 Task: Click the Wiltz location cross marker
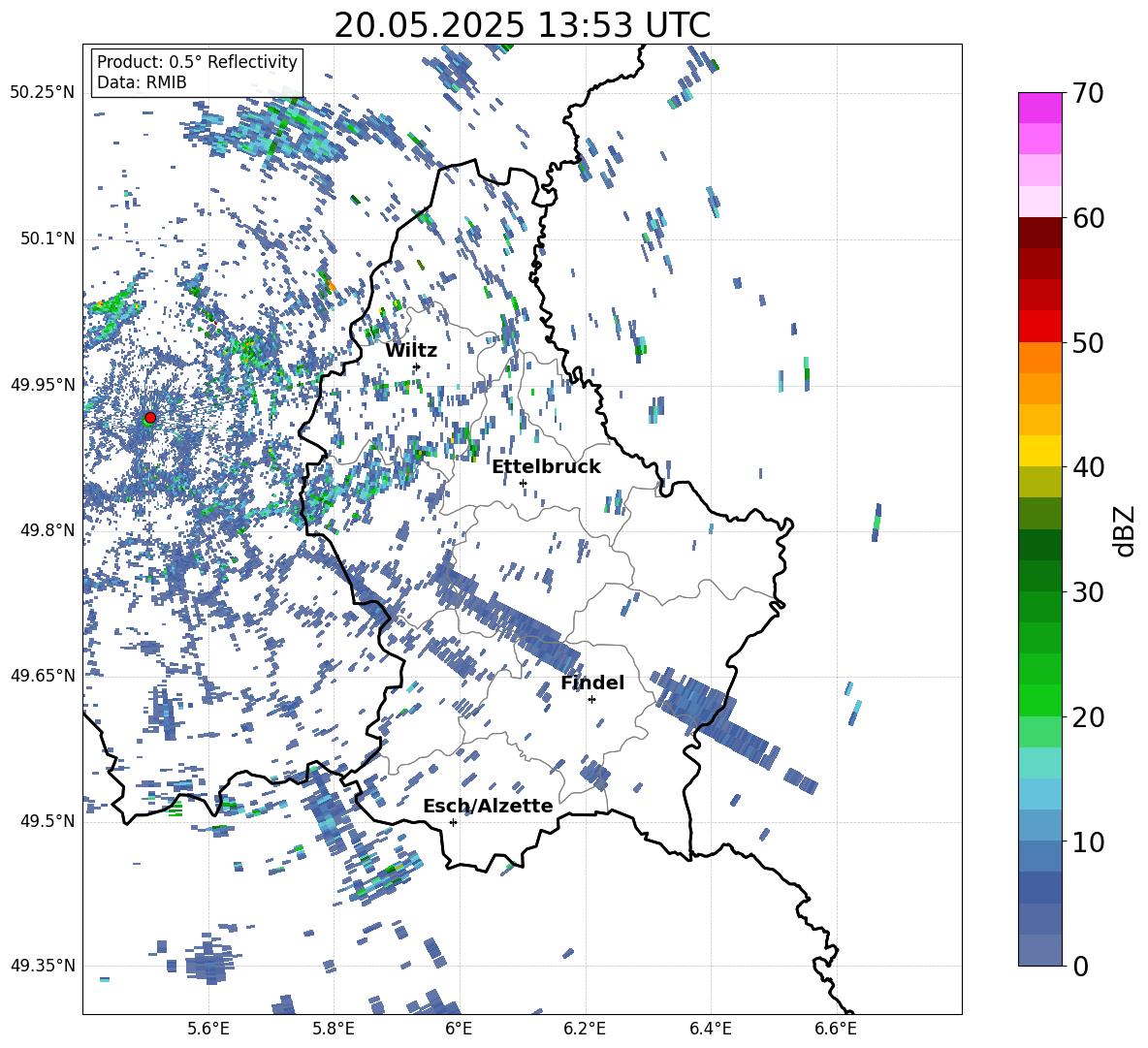pos(417,366)
